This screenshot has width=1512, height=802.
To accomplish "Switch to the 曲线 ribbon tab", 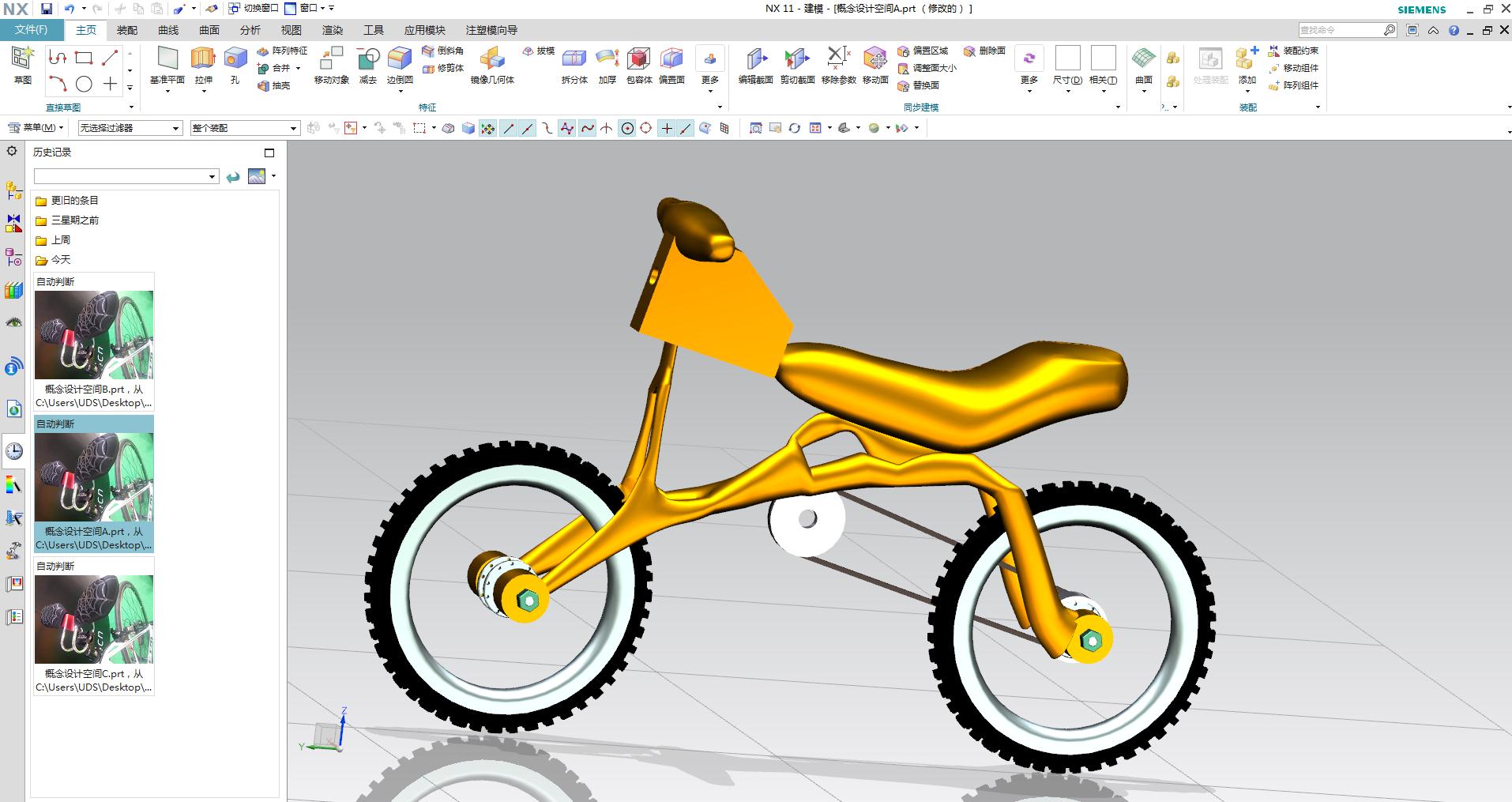I will [x=168, y=30].
